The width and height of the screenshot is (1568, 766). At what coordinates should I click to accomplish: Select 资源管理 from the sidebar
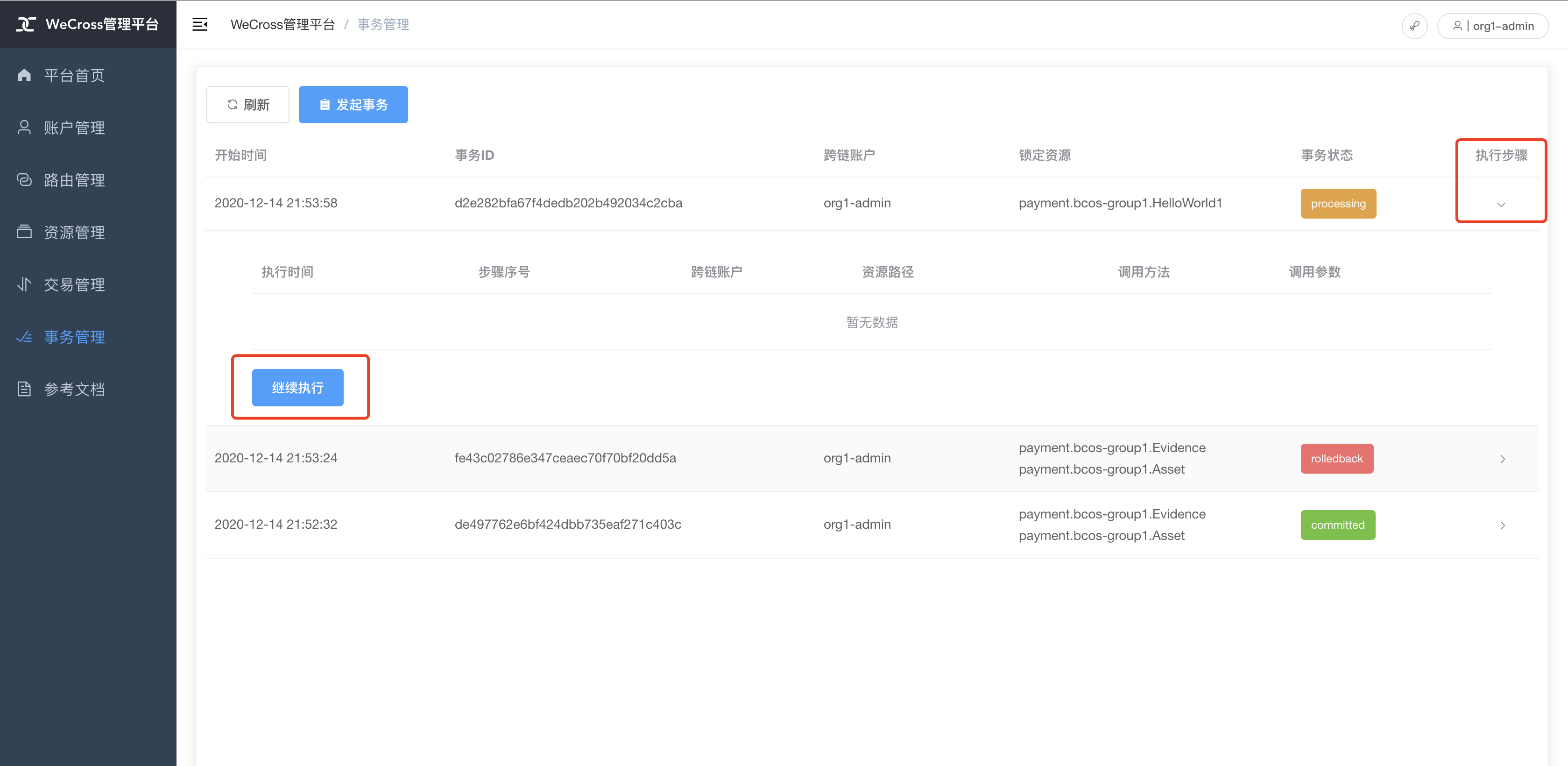pyautogui.click(x=88, y=233)
